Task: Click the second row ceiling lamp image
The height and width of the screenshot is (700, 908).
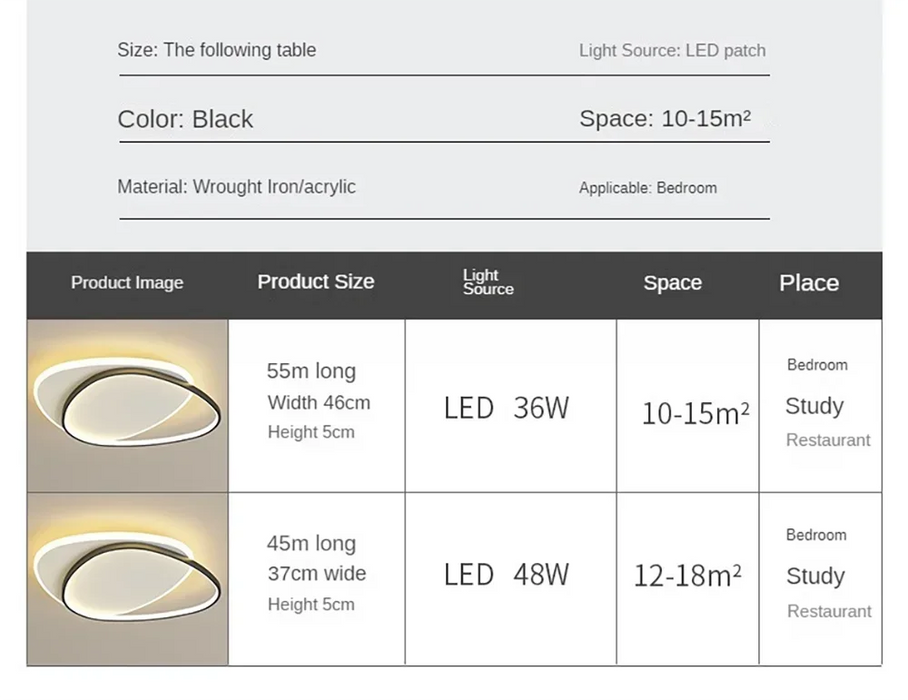Action: pos(127,579)
